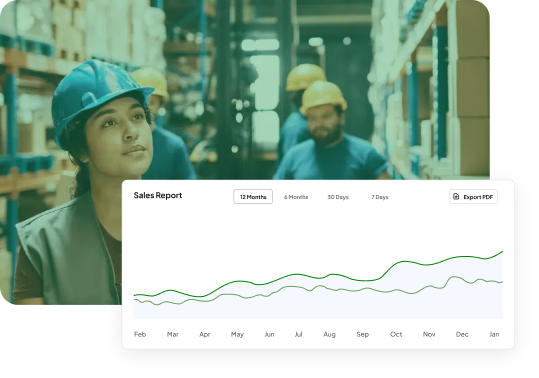Click the Dec axis label
The image size is (539, 378).
click(x=462, y=334)
